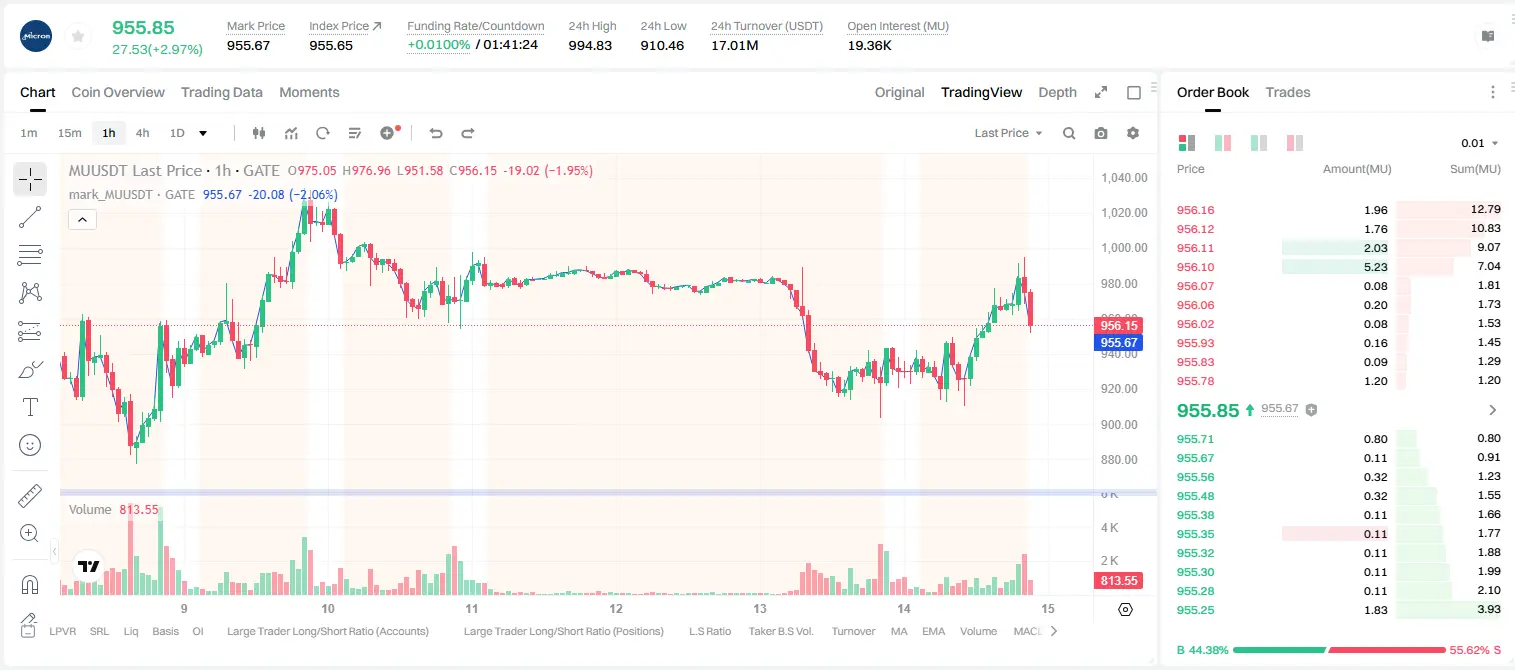Show only sell orders view
The height and width of the screenshot is (670, 1515).
(x=1295, y=143)
